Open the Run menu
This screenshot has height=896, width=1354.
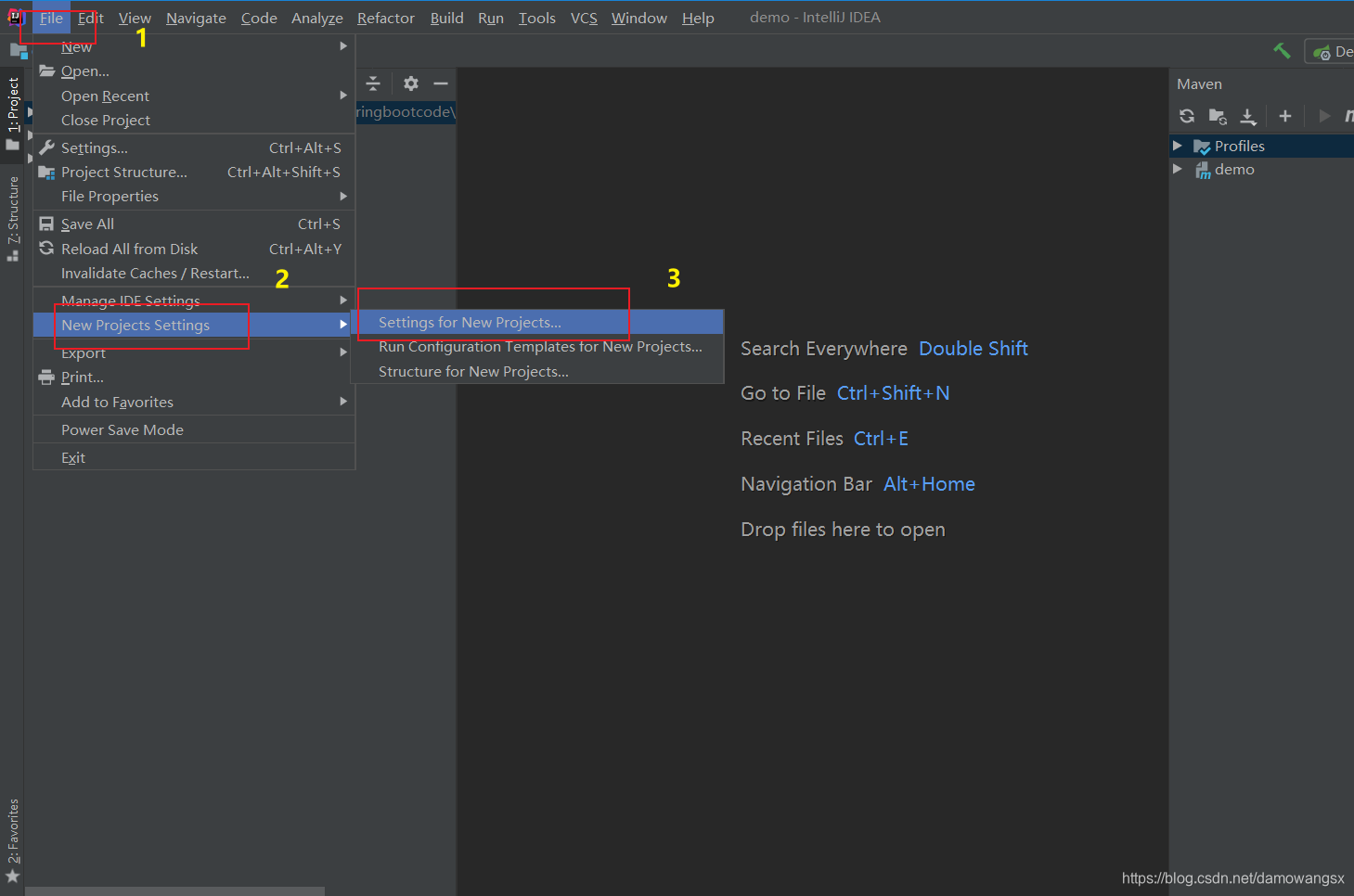click(491, 18)
